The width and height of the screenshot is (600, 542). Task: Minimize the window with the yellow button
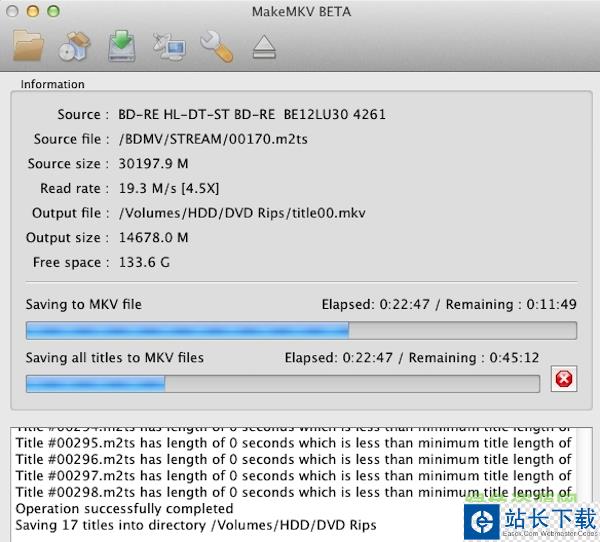pos(32,10)
